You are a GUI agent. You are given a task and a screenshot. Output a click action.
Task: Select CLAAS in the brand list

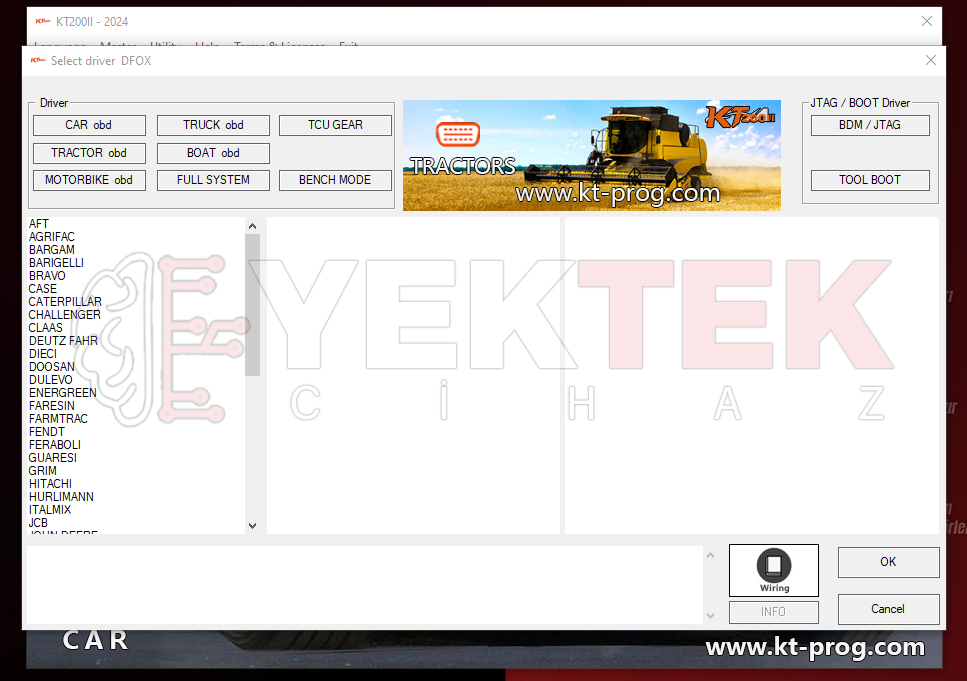coord(46,328)
